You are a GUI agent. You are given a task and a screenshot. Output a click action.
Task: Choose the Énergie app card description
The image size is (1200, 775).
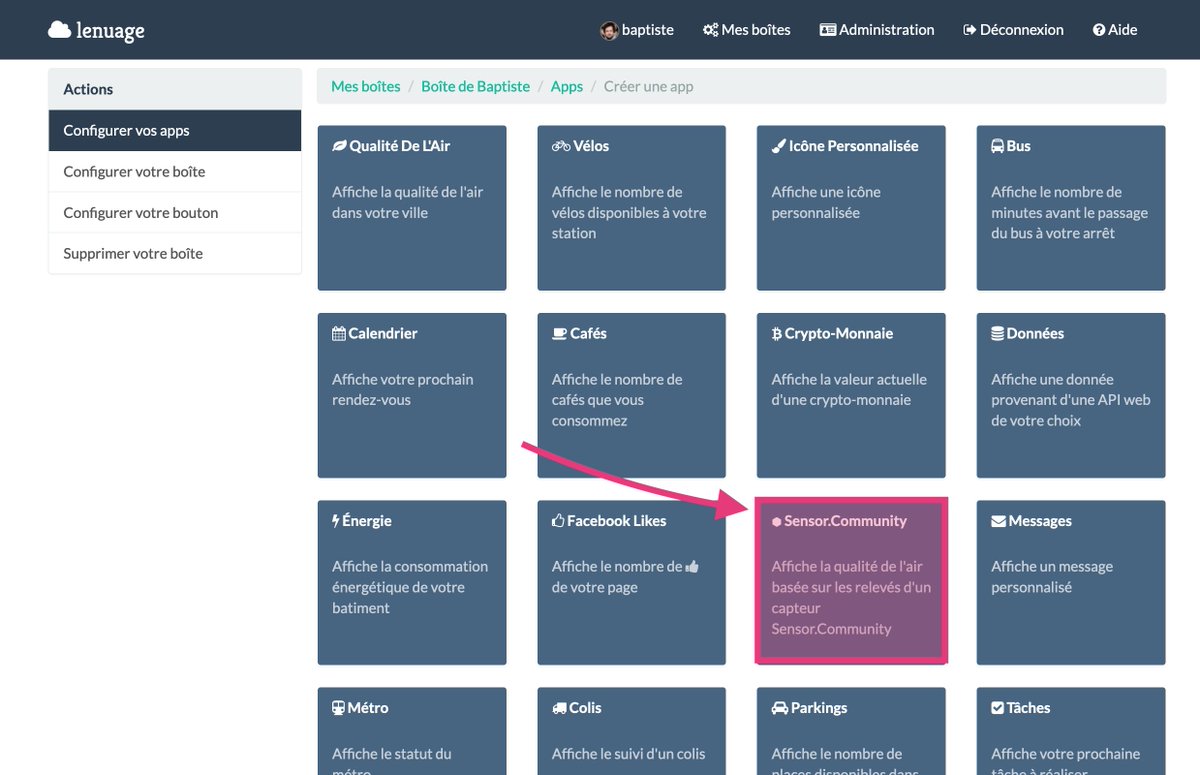pyautogui.click(x=410, y=587)
